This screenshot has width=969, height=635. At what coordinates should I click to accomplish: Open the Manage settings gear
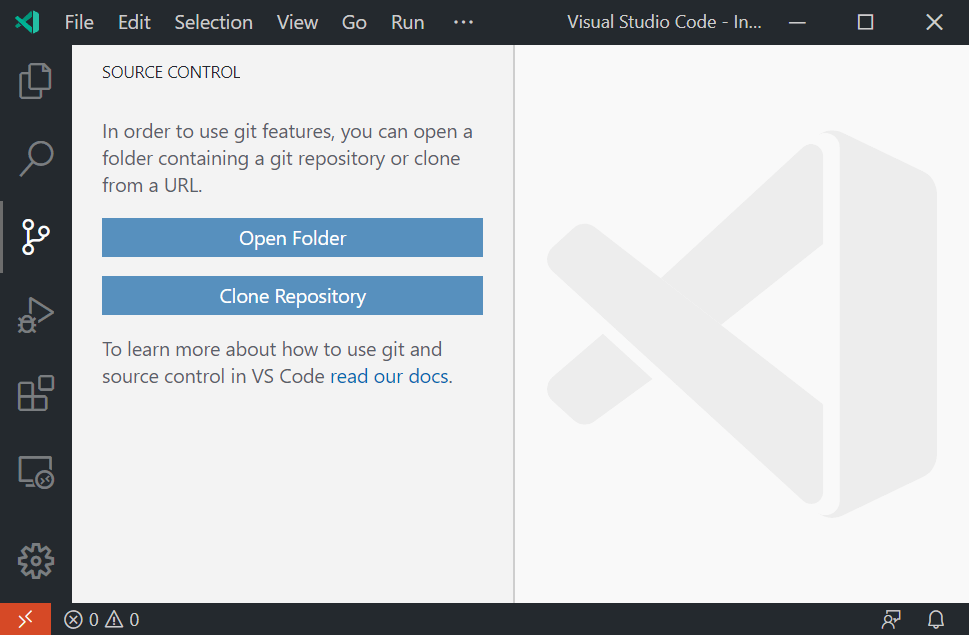[x=36, y=561]
